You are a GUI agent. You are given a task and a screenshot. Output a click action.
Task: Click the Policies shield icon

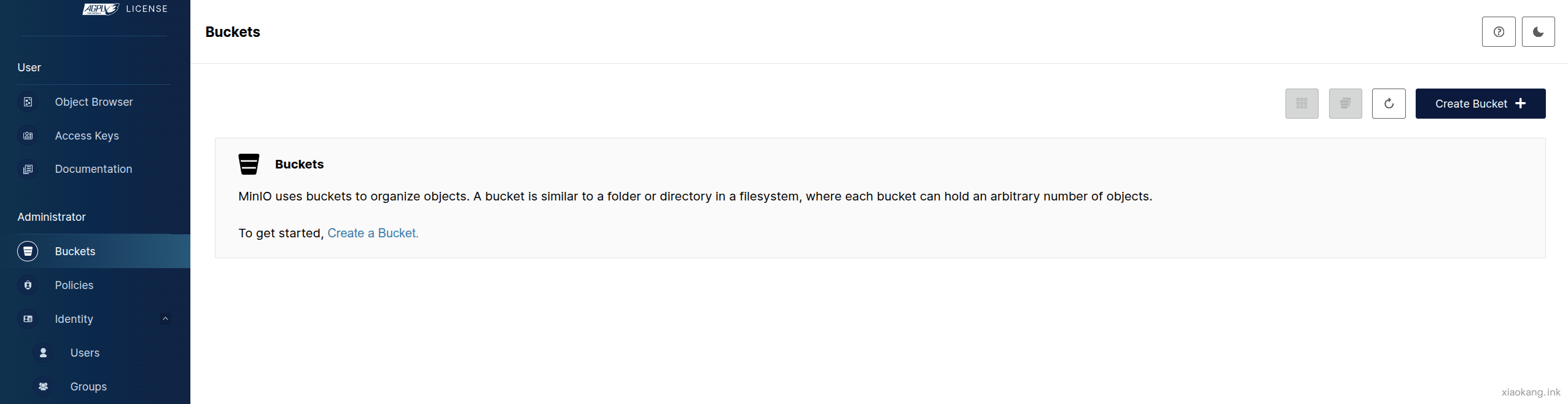click(28, 285)
